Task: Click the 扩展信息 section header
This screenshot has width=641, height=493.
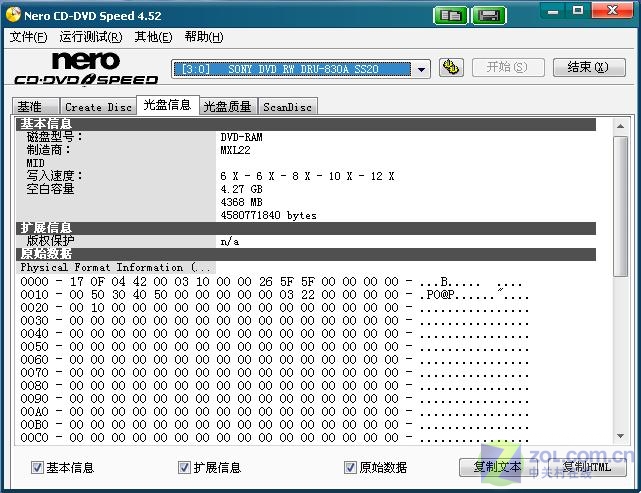Action: 306,229
